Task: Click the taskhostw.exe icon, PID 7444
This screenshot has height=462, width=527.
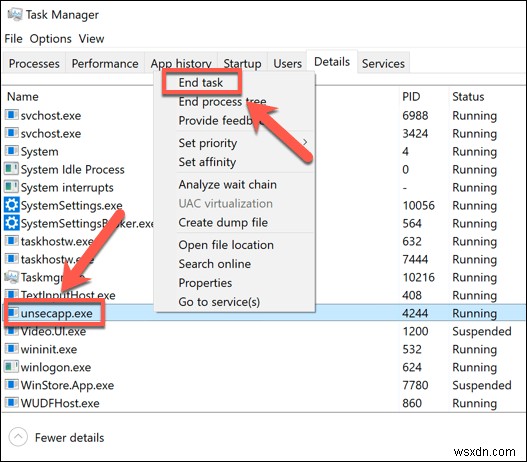Action: point(11,259)
